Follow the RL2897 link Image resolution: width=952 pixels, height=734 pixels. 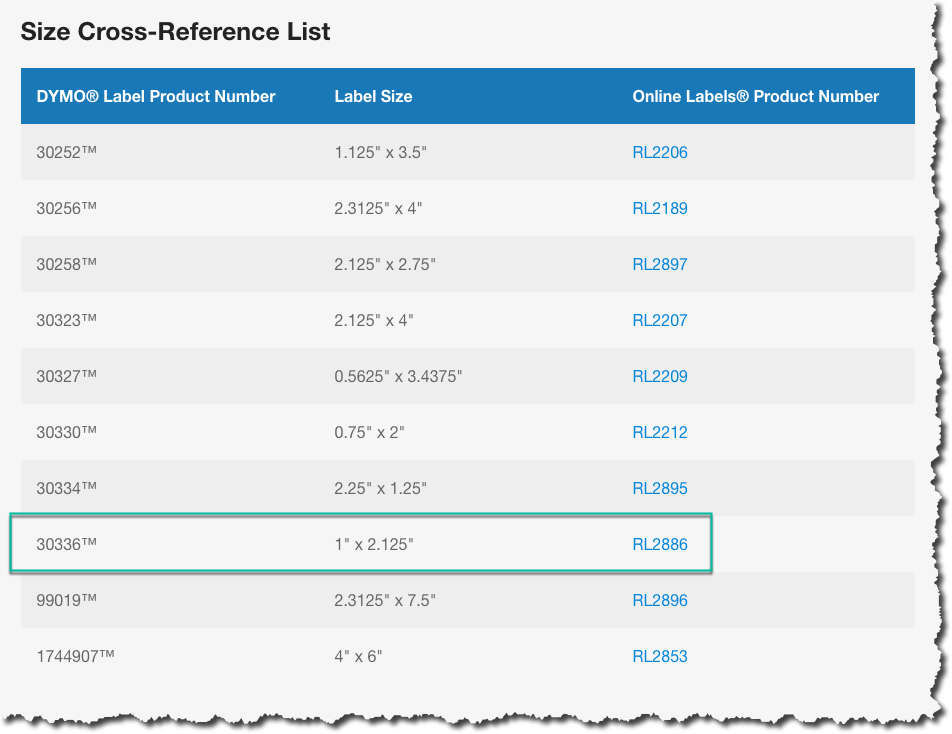coord(660,265)
